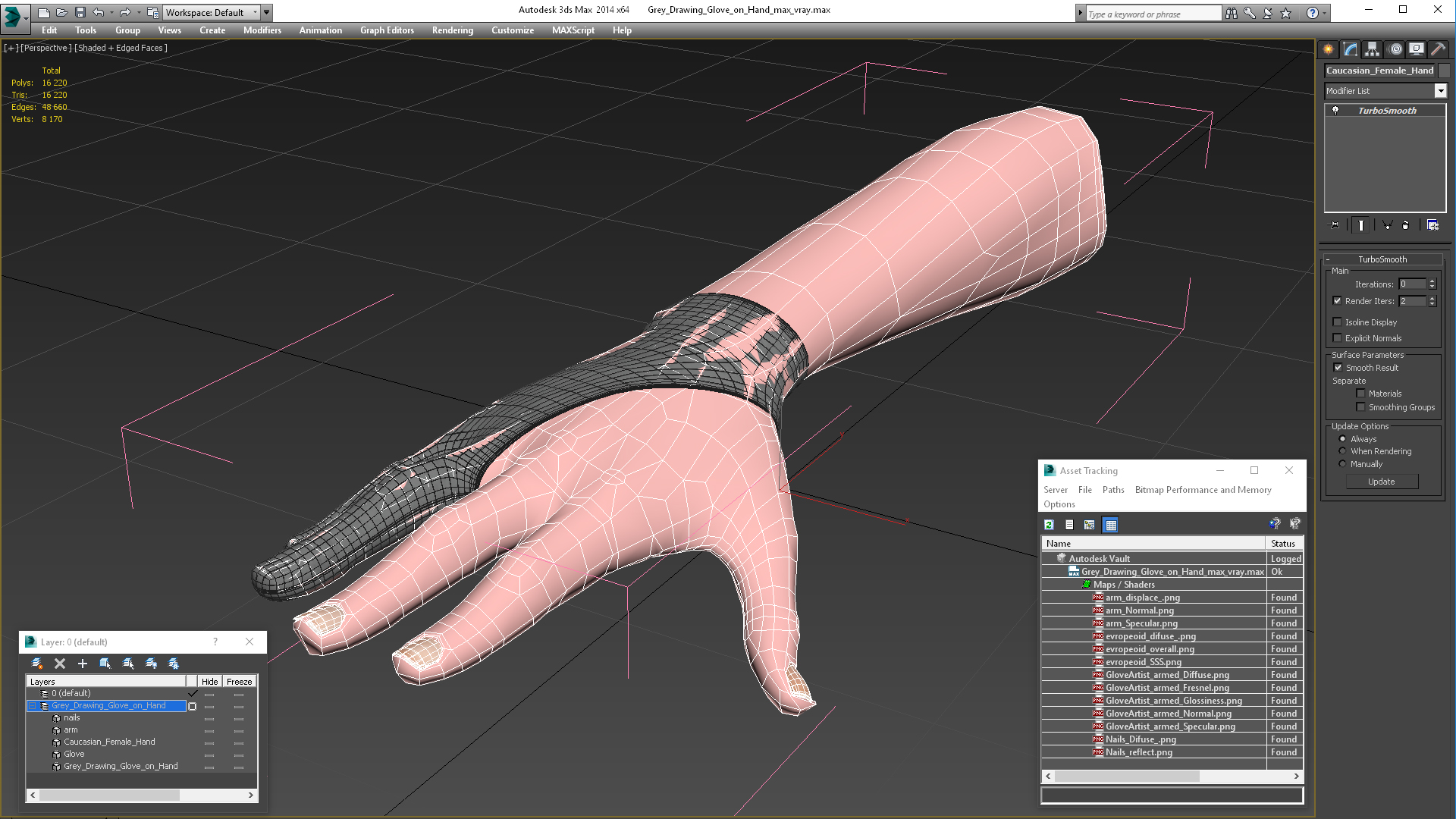Viewport: 1456px width, 819px height.
Task: Redo the last scene operation
Action: point(125,12)
